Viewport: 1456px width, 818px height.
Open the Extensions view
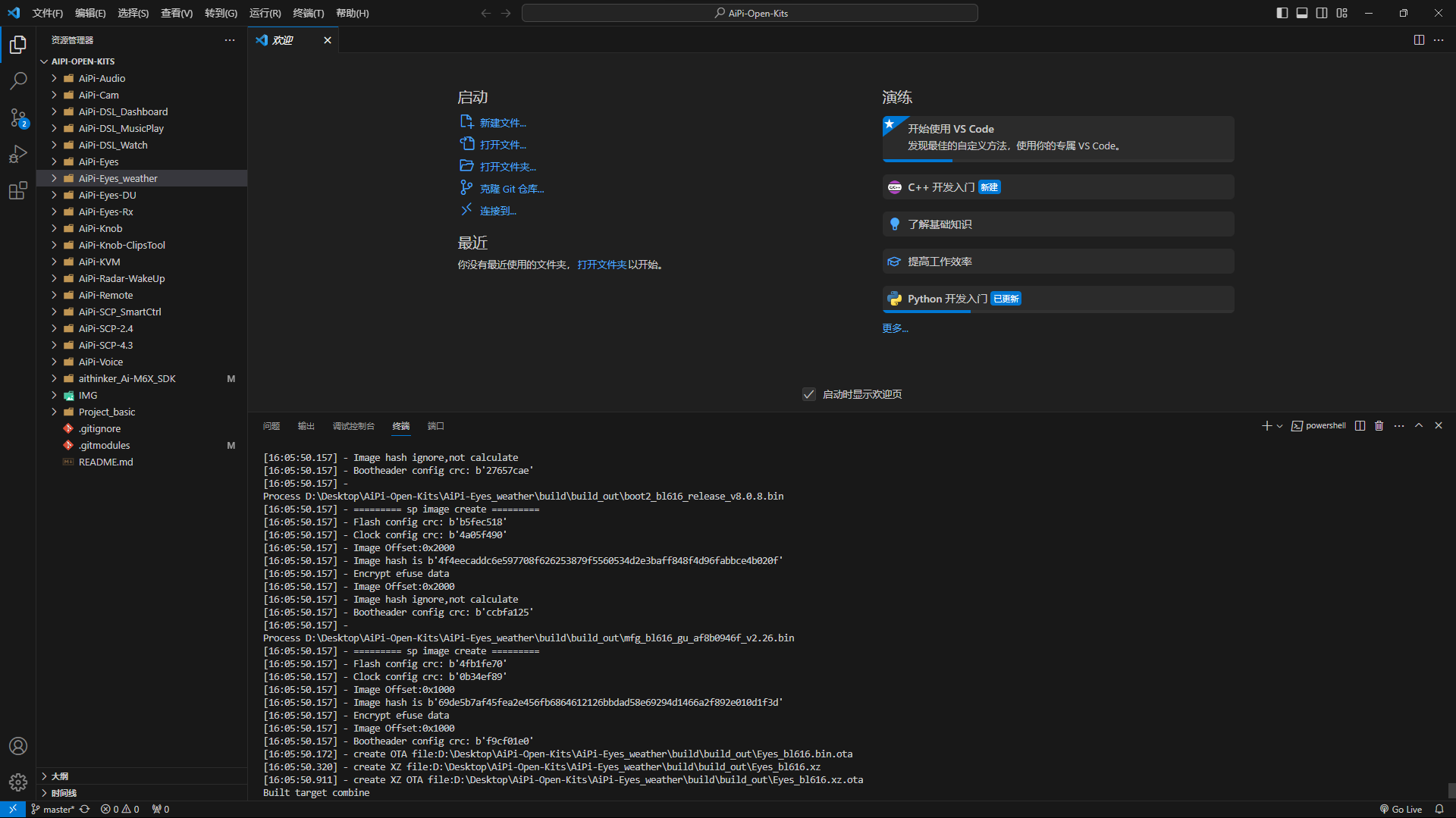(x=18, y=190)
